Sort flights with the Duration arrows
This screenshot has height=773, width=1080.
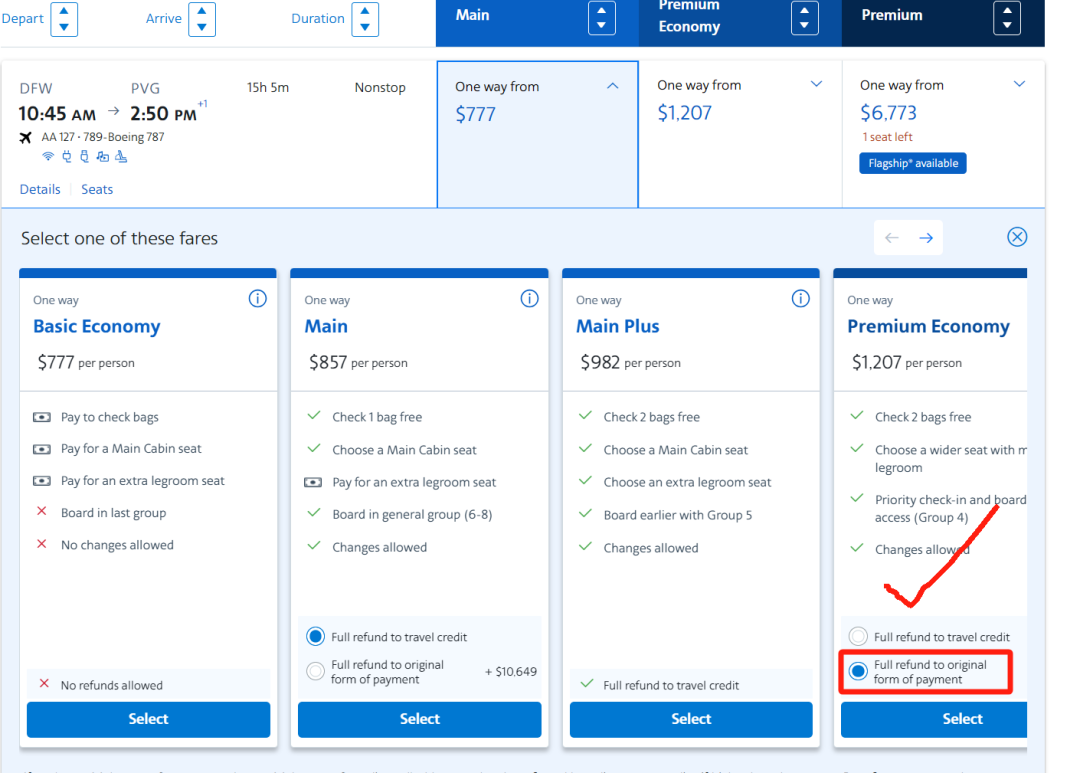tap(364, 19)
